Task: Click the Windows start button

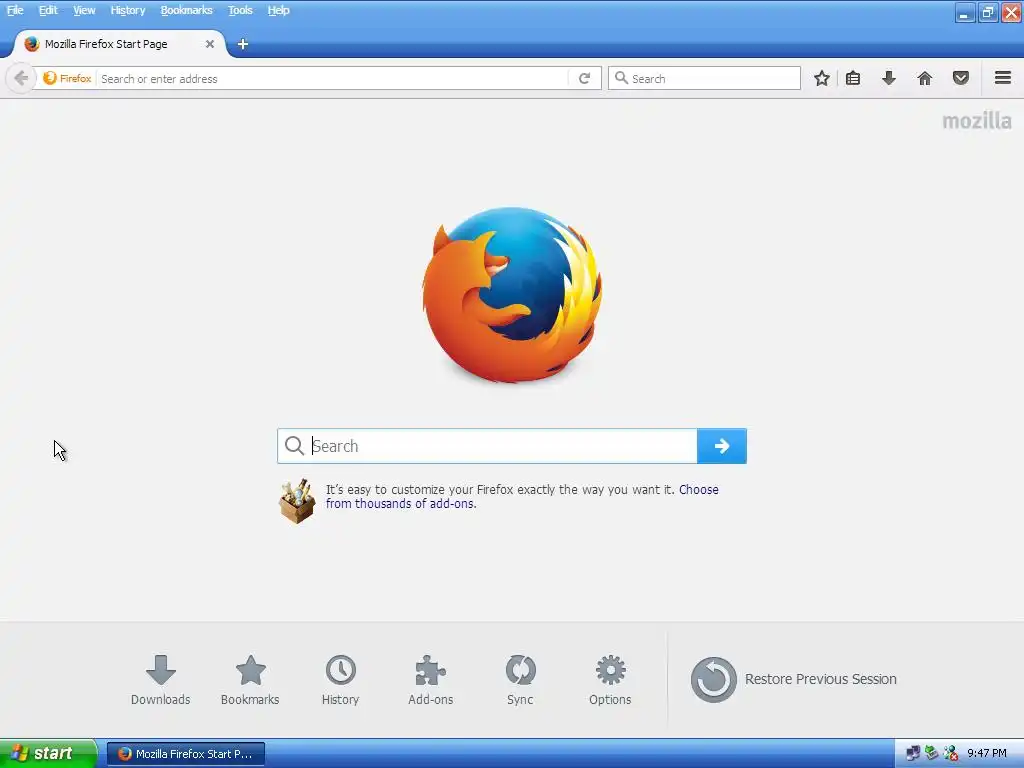Action: pos(48,753)
